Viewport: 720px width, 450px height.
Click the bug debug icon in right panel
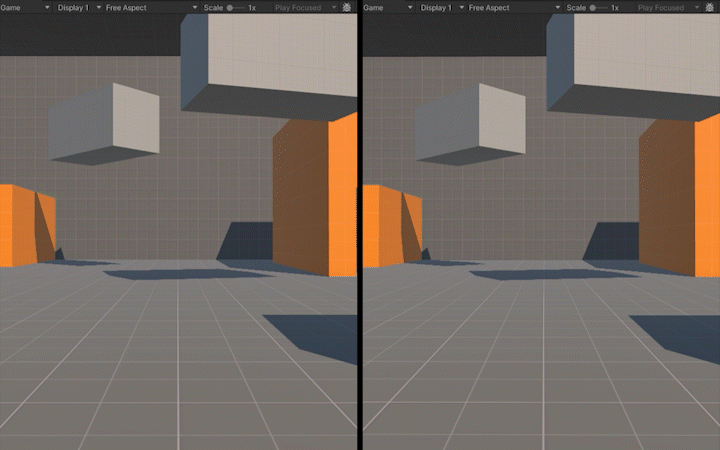click(x=710, y=7)
